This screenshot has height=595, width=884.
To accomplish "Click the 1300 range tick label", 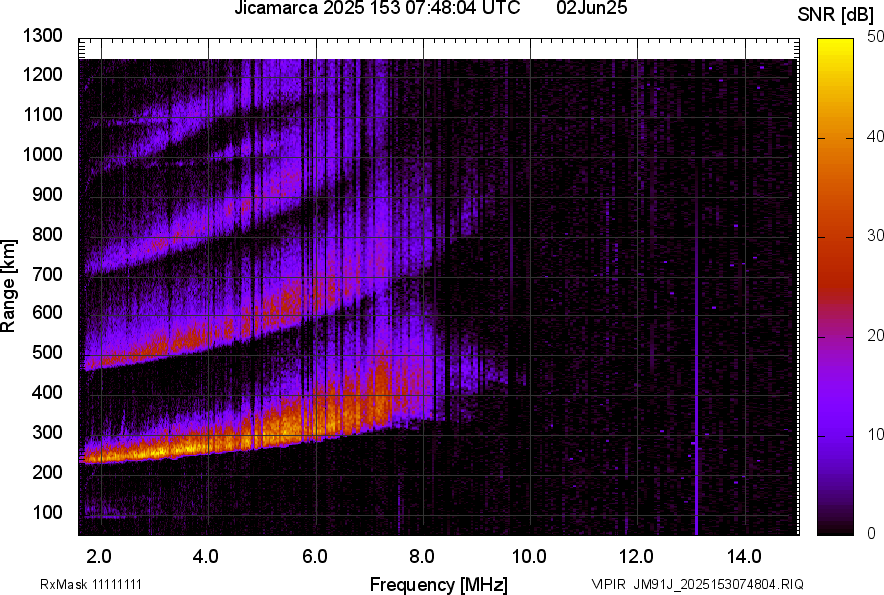I will click(x=43, y=36).
